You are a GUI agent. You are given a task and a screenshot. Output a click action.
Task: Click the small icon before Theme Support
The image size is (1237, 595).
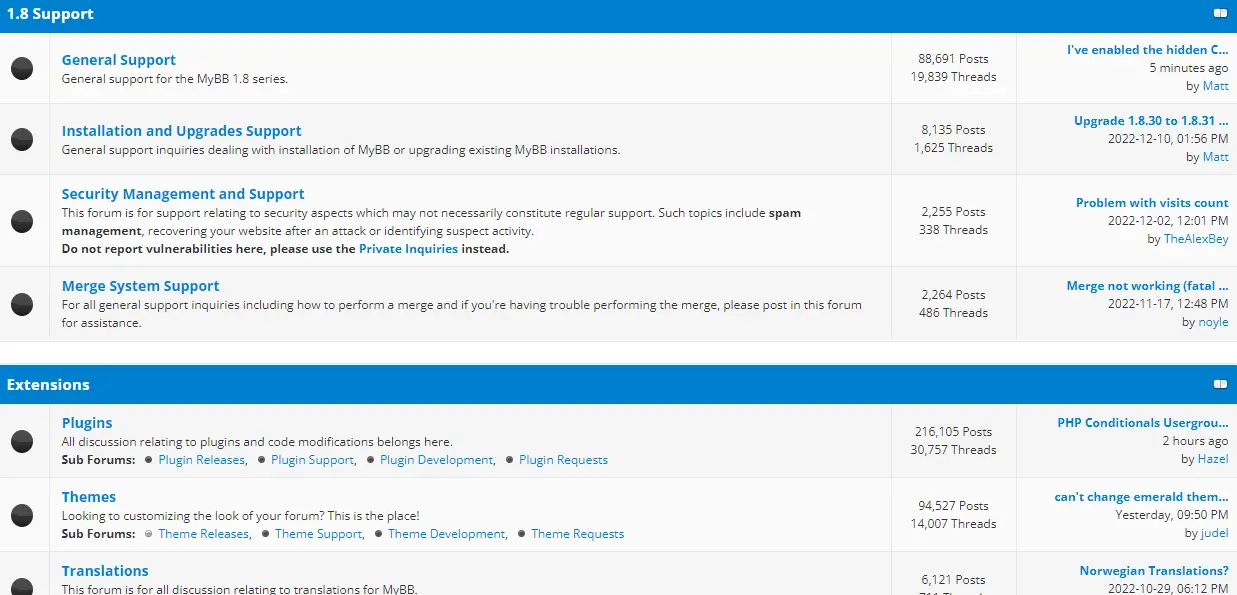266,534
